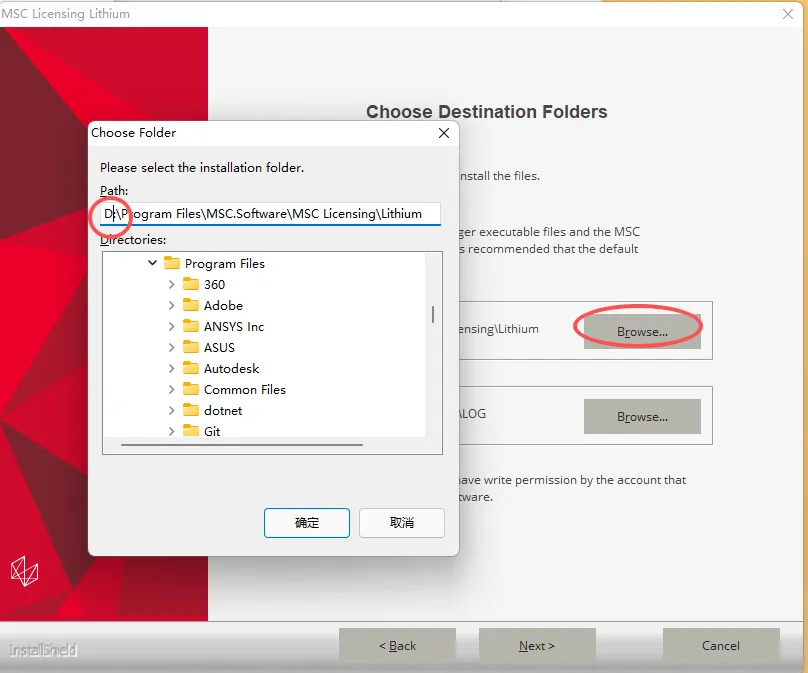The height and width of the screenshot is (673, 808).
Task: Click the Autodesk directory name
Action: 231,369
